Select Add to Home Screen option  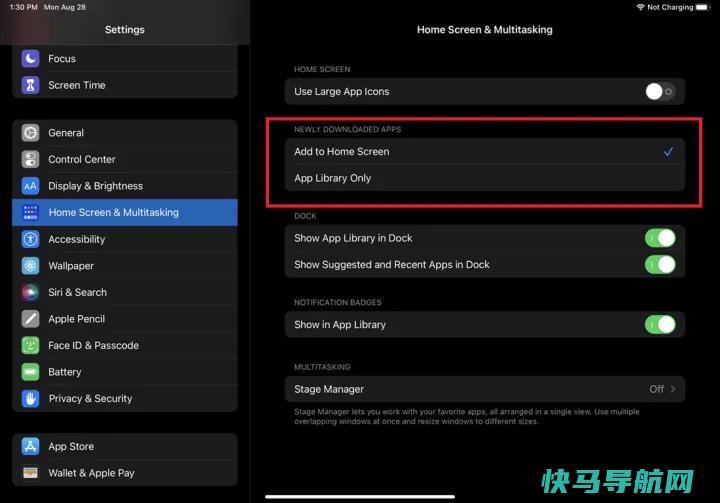pyautogui.click(x=484, y=152)
